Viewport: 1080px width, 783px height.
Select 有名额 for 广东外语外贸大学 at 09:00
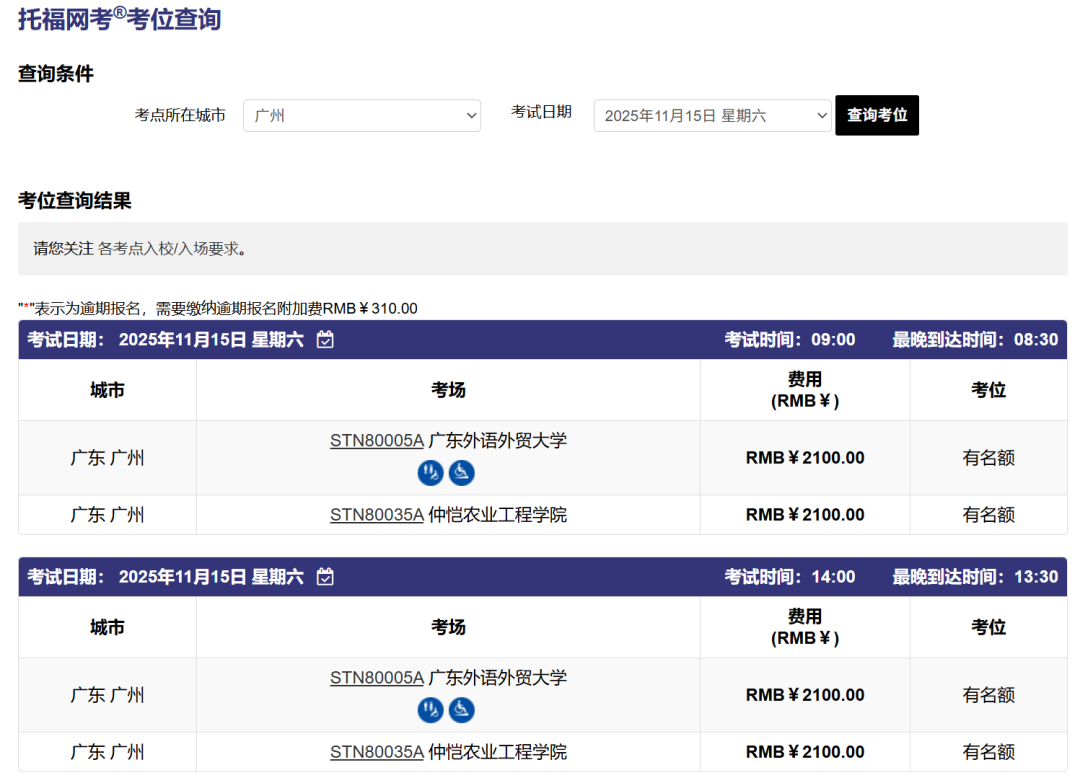click(988, 458)
